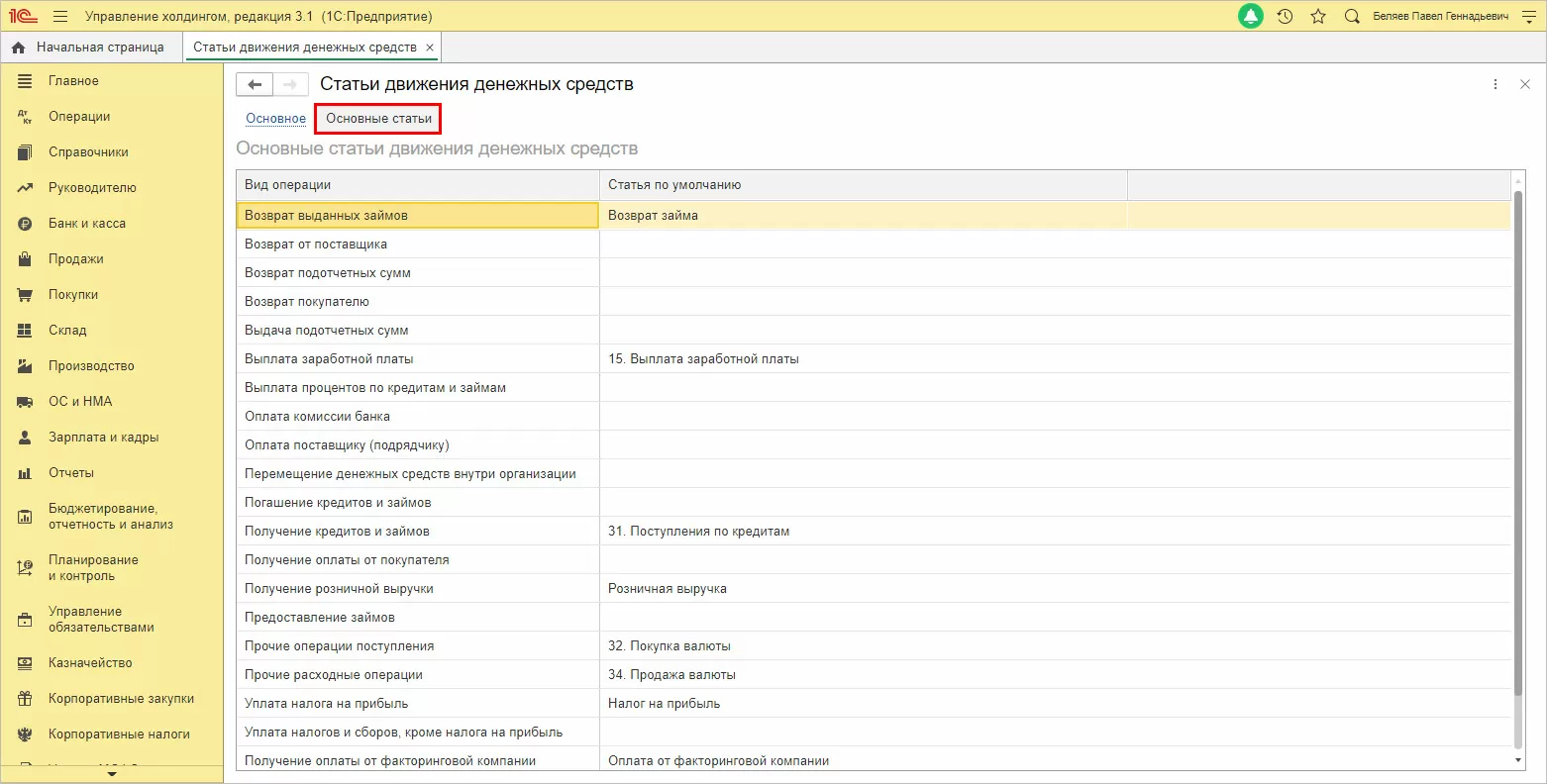Click the Казначейство icon
The image size is (1547, 784).
[25, 663]
